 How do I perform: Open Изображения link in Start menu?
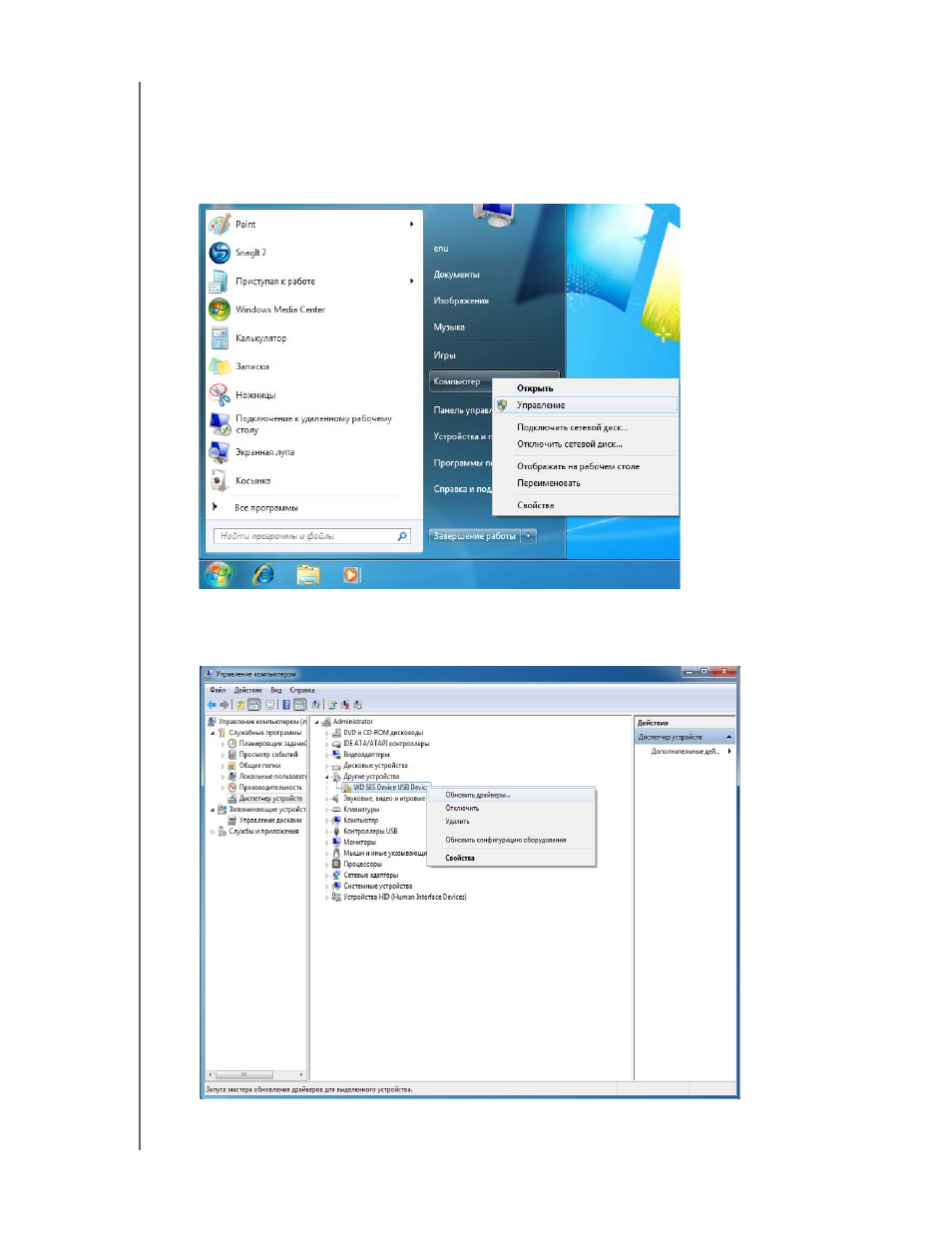(x=461, y=301)
